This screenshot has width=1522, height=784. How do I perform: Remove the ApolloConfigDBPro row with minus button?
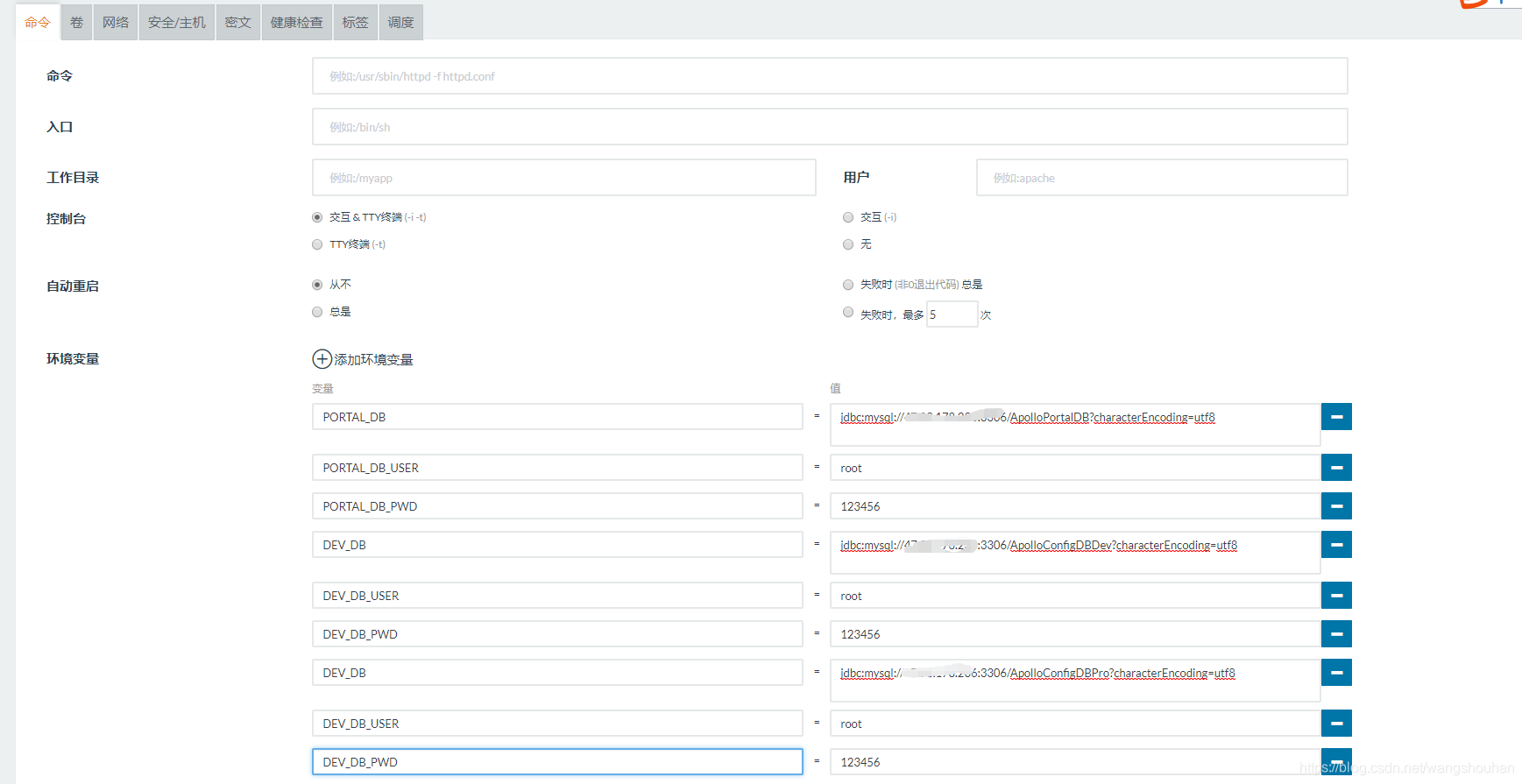point(1336,673)
